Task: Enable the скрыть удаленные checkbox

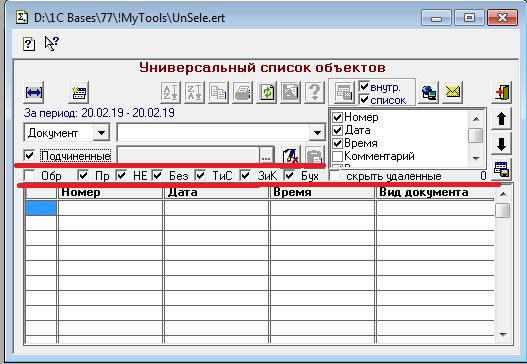Action: point(334,175)
